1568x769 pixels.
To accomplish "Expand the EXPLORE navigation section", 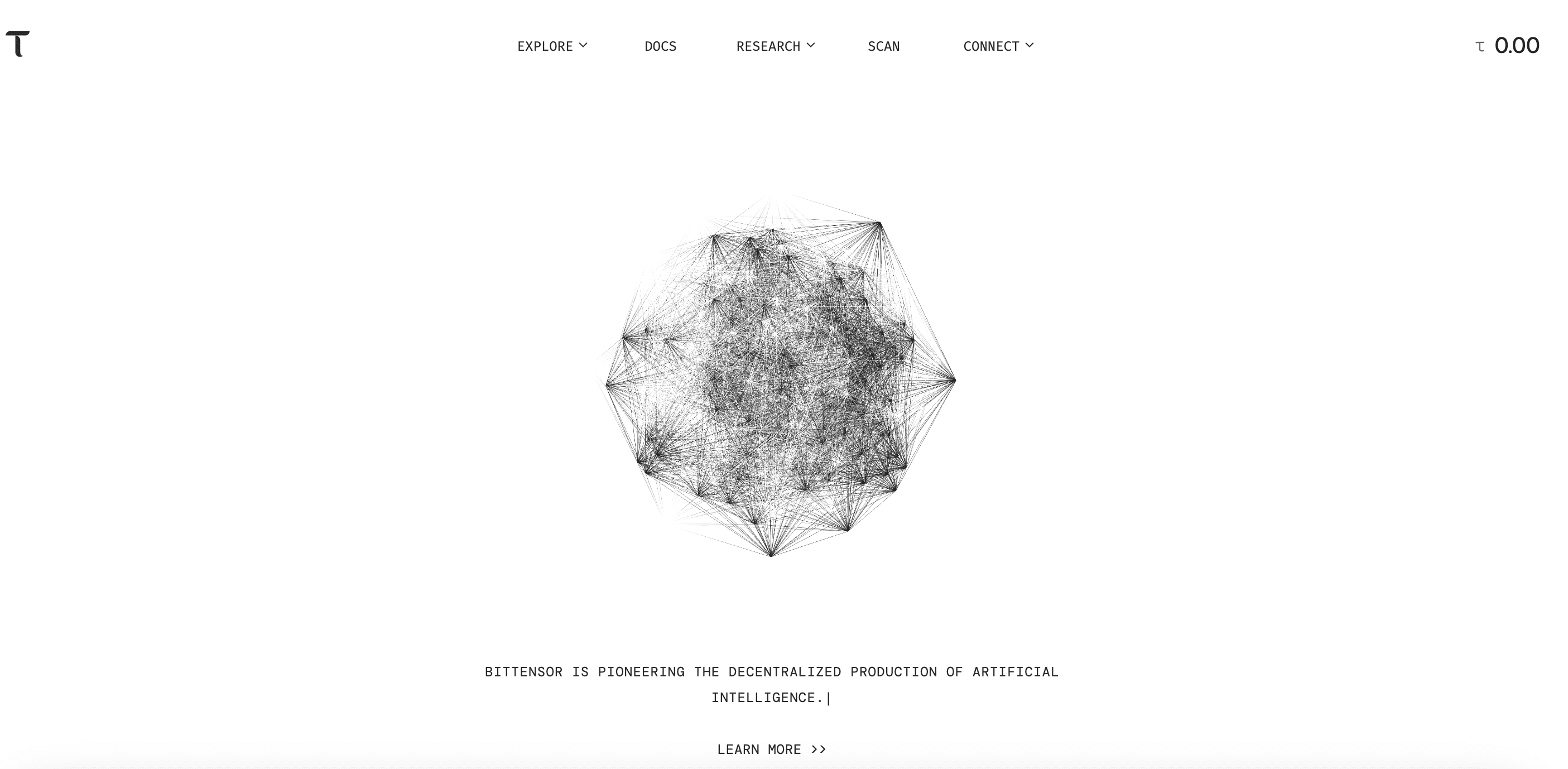I will click(x=552, y=45).
